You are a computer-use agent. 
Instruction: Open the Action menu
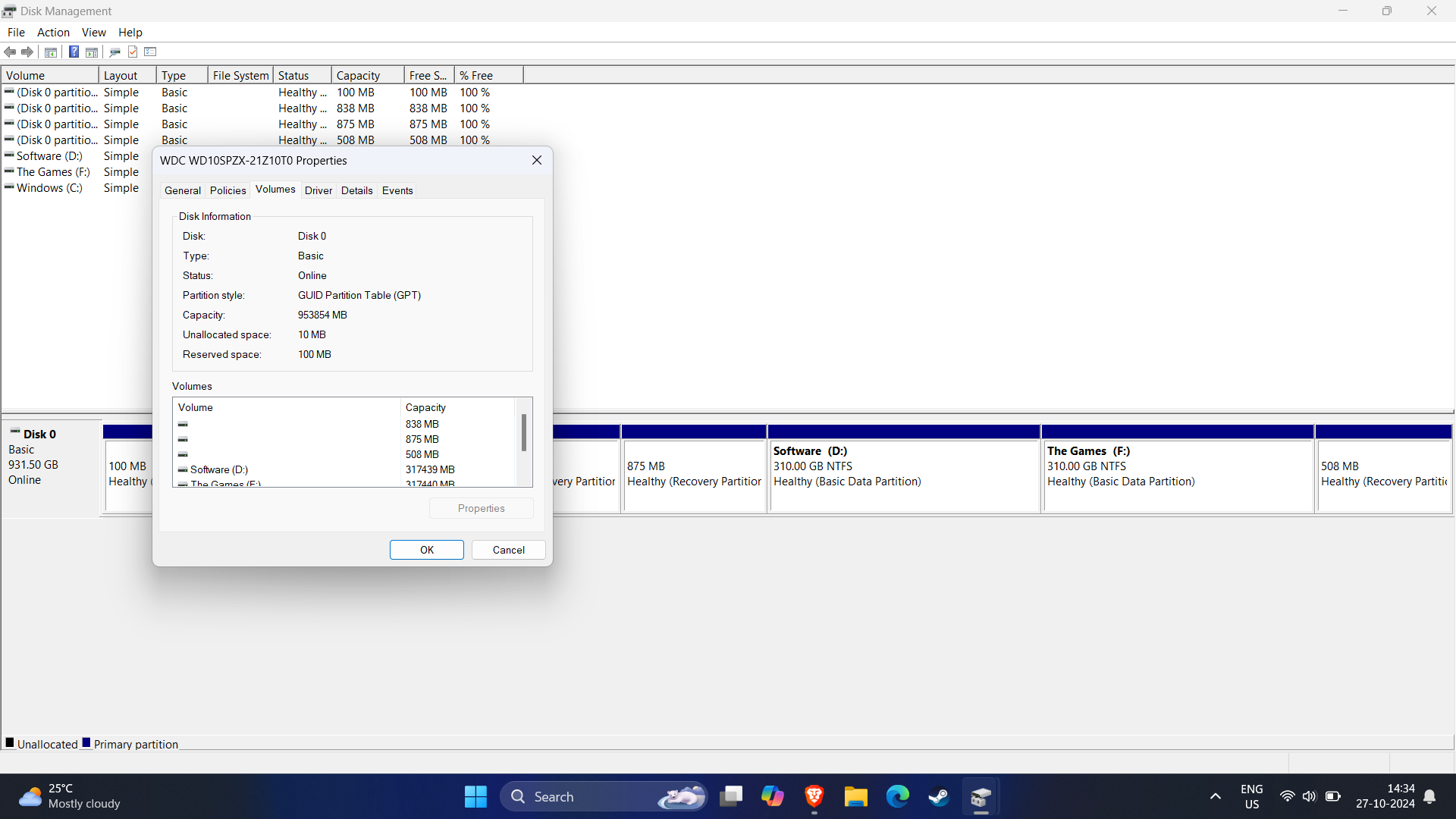pyautogui.click(x=53, y=32)
